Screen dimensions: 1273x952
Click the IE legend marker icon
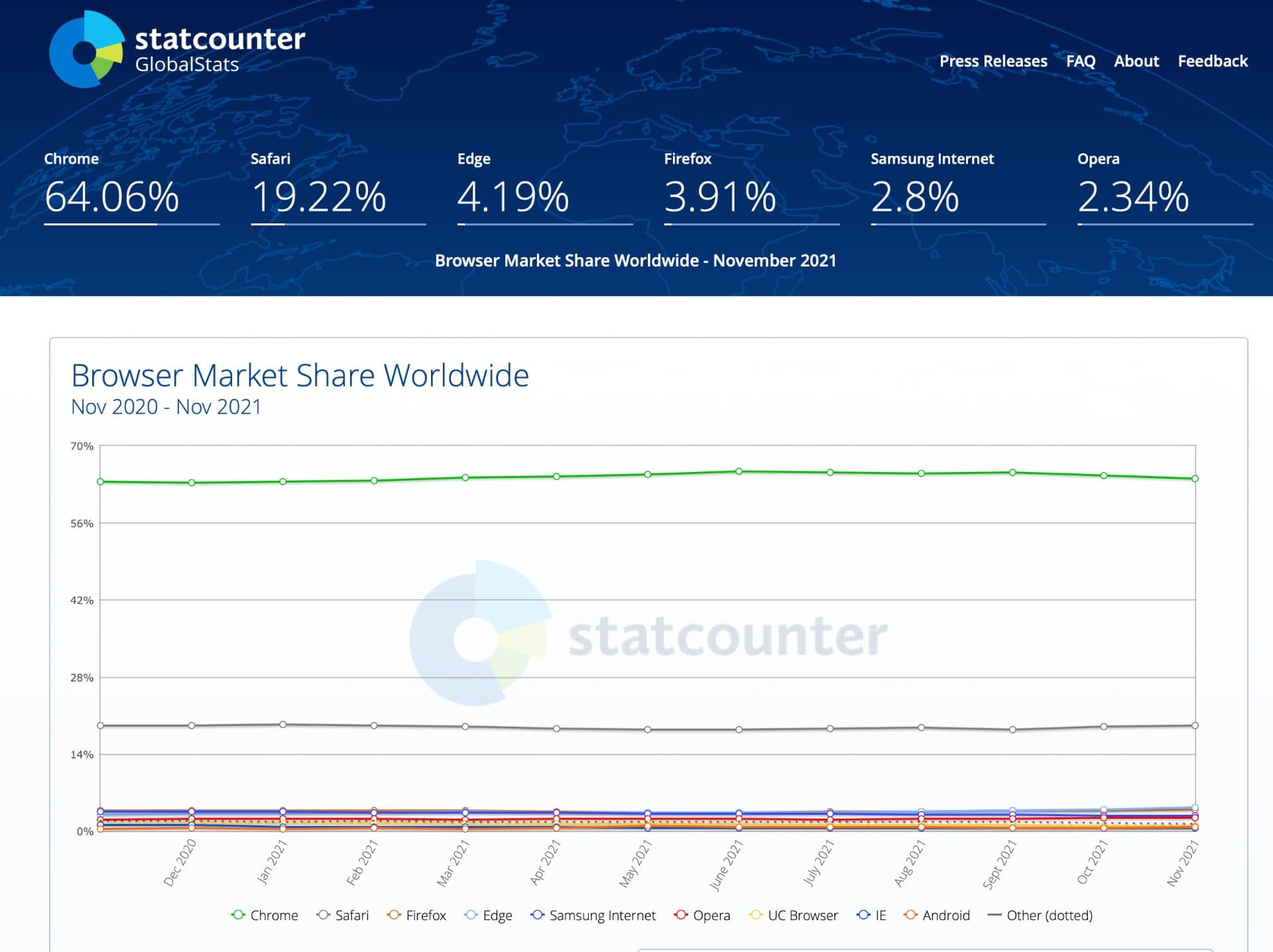click(x=863, y=916)
